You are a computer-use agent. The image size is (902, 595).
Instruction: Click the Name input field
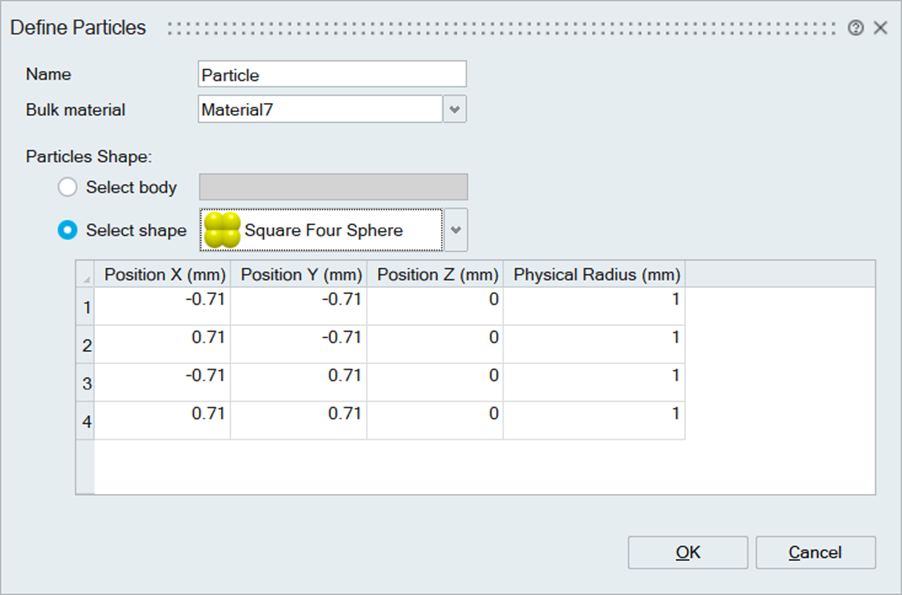pos(332,74)
